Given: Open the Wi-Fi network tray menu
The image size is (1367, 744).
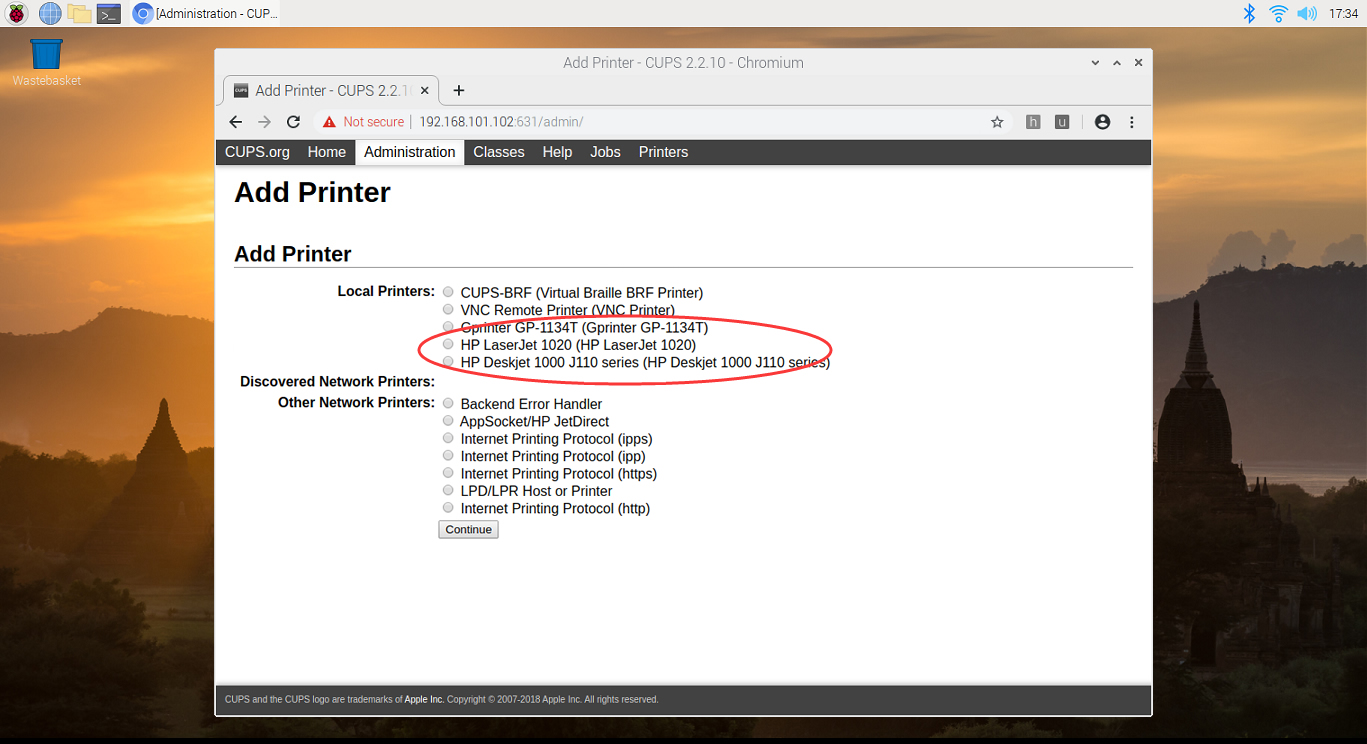Looking at the screenshot, I should 1278,13.
